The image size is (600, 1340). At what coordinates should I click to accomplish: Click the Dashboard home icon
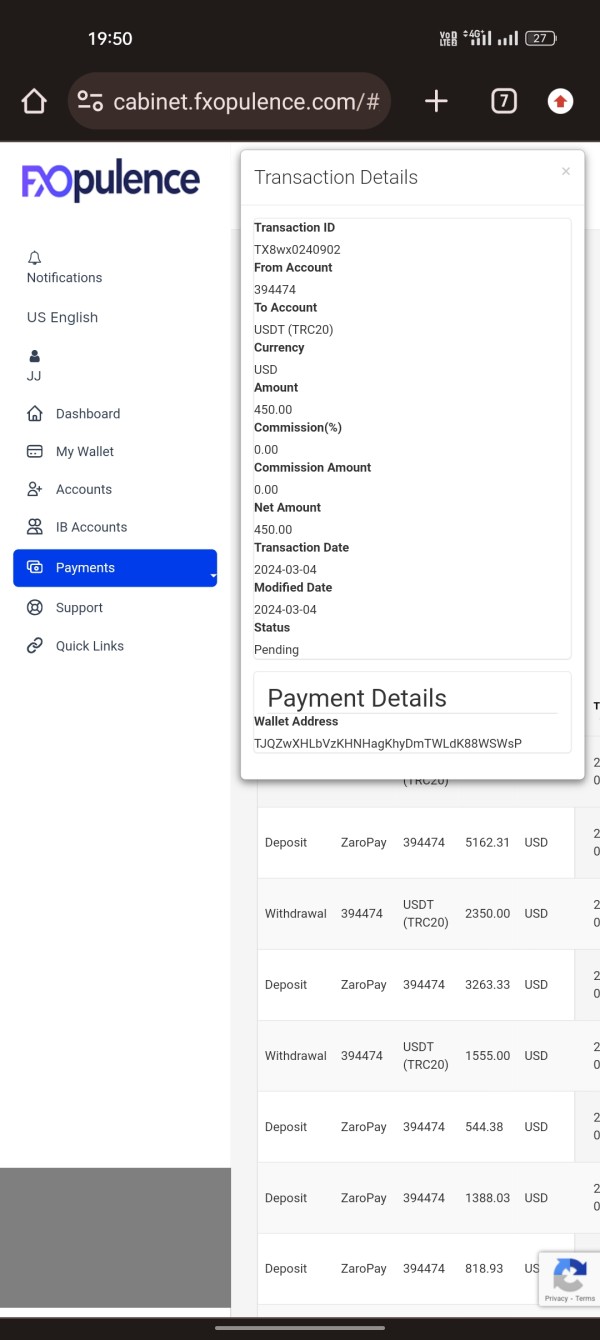click(x=35, y=413)
